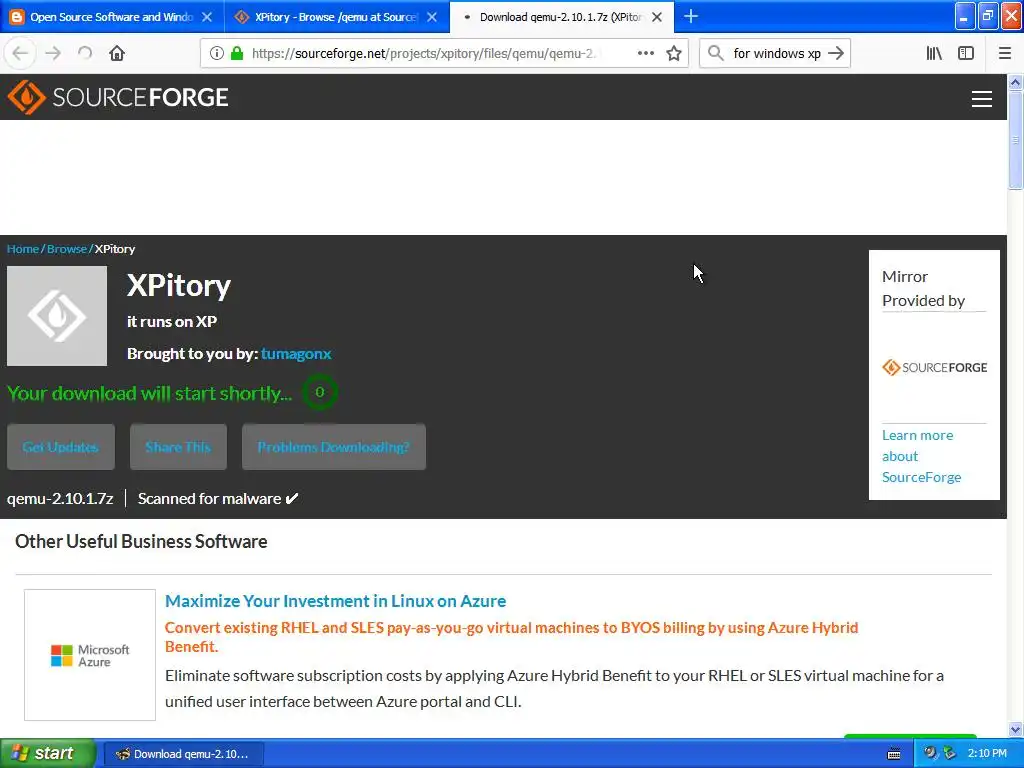Click the download countdown circle indicator
This screenshot has width=1024, height=768.
coord(319,392)
